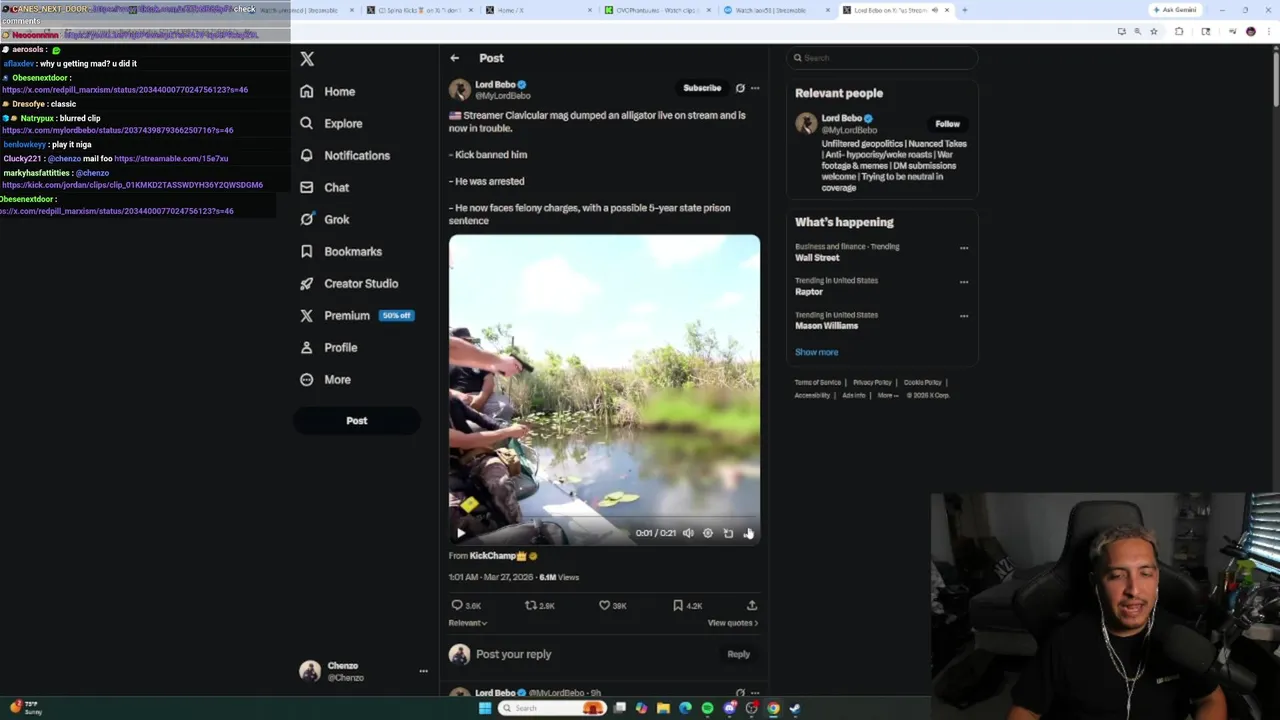
Task: Click the Post button in sidebar
Action: coord(357,420)
